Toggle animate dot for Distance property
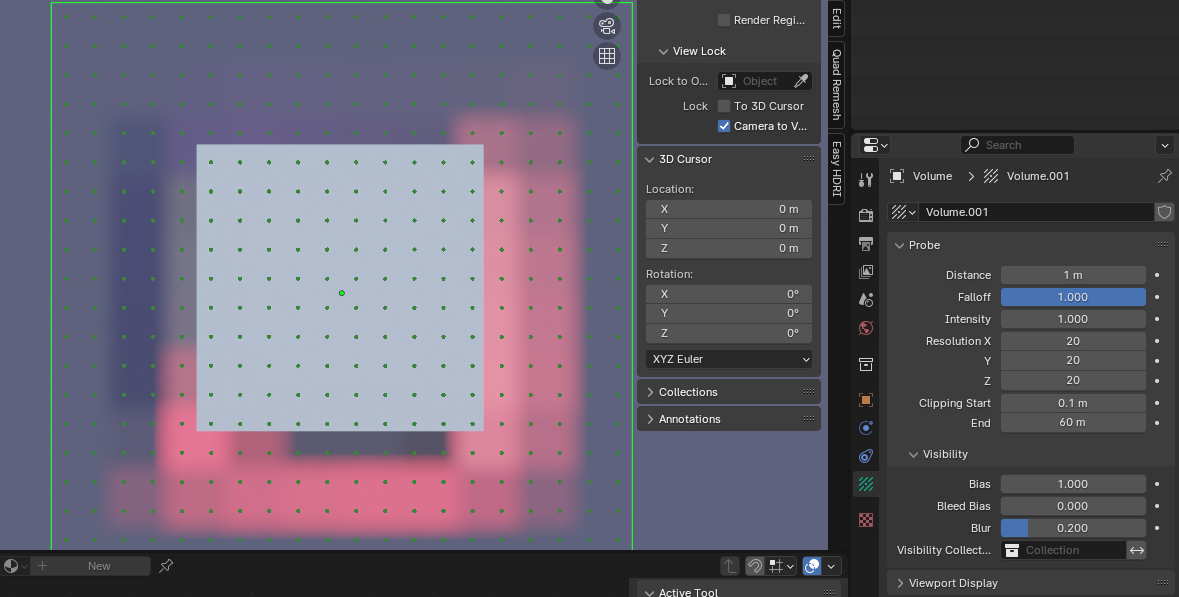 click(1157, 275)
